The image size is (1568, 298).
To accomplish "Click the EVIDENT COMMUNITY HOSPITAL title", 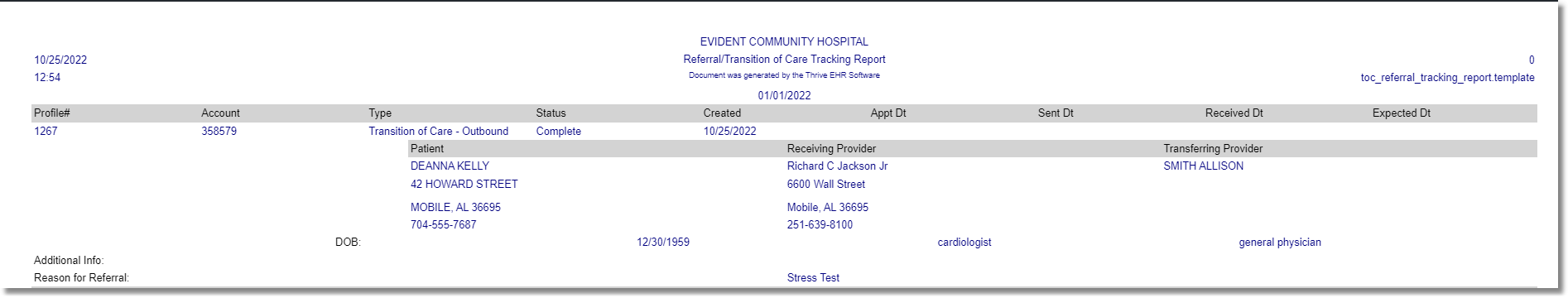I will 784,42.
